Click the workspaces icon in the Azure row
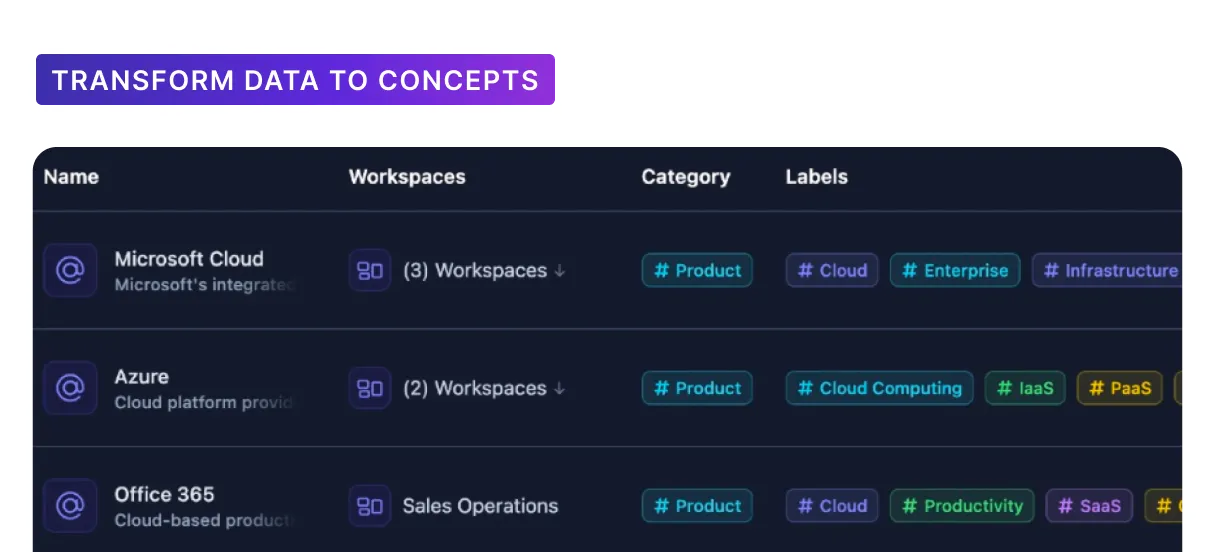The width and height of the screenshot is (1211, 552). click(370, 388)
